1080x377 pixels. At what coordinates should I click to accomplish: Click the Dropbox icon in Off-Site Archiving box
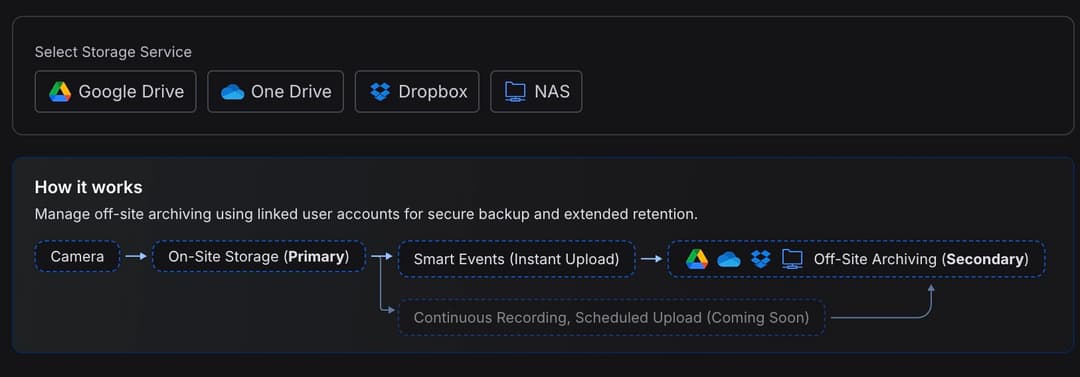point(760,259)
